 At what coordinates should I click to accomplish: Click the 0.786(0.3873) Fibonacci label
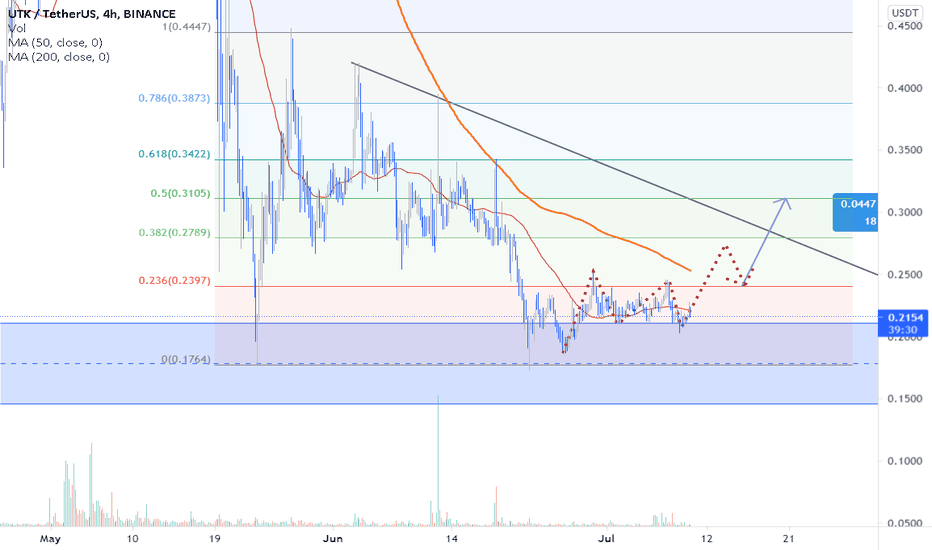(174, 98)
